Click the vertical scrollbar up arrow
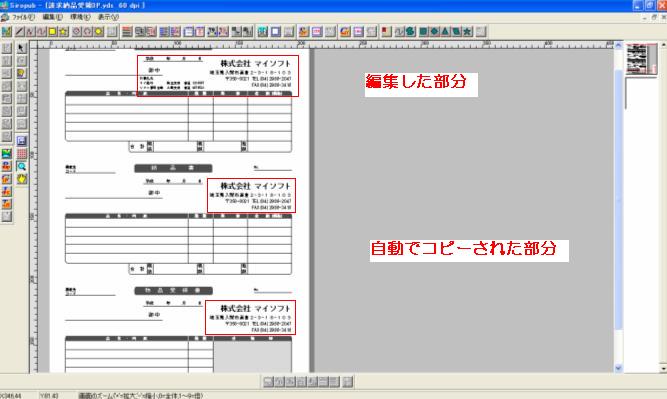 [618, 45]
